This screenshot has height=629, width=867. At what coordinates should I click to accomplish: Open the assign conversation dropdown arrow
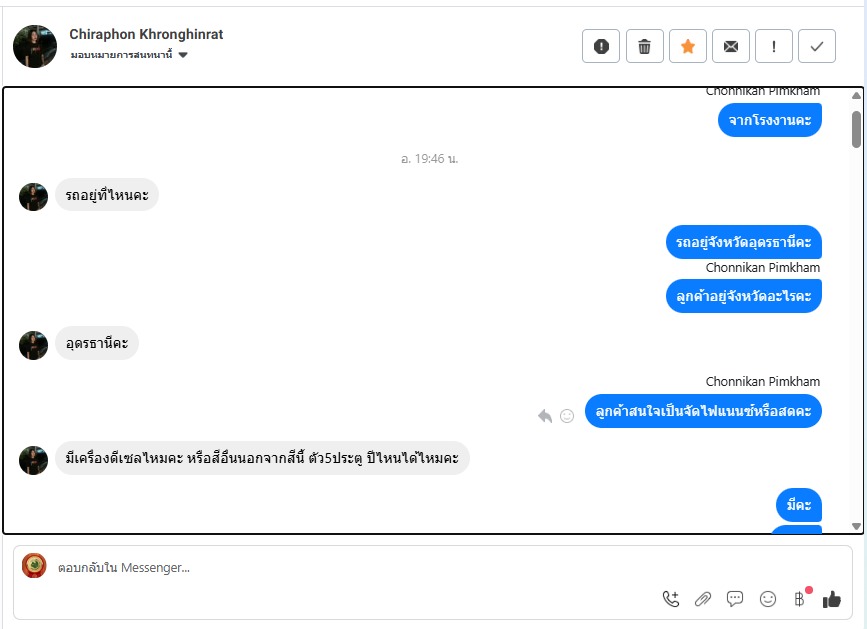pyautogui.click(x=183, y=55)
